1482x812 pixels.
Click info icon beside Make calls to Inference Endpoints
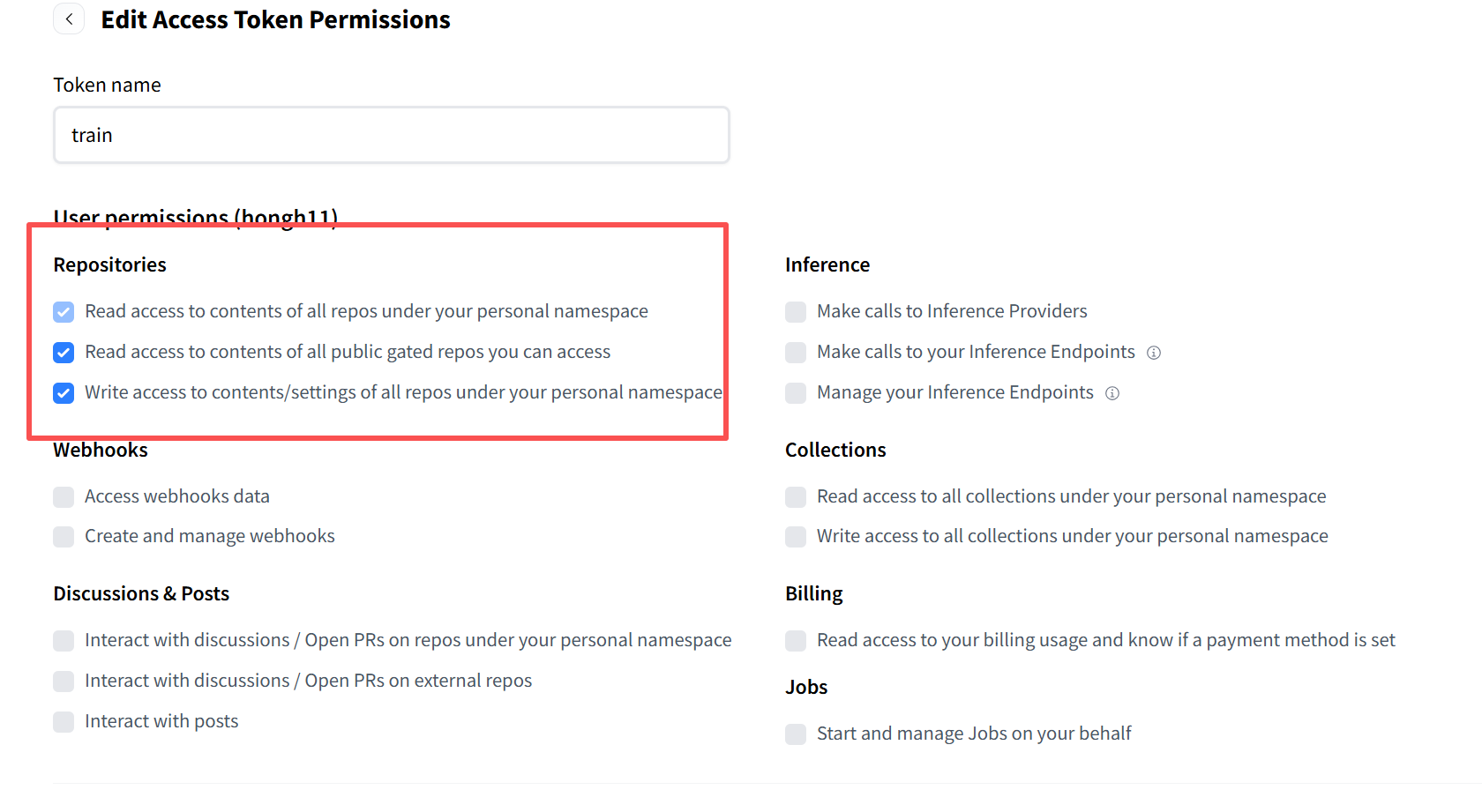click(1153, 353)
